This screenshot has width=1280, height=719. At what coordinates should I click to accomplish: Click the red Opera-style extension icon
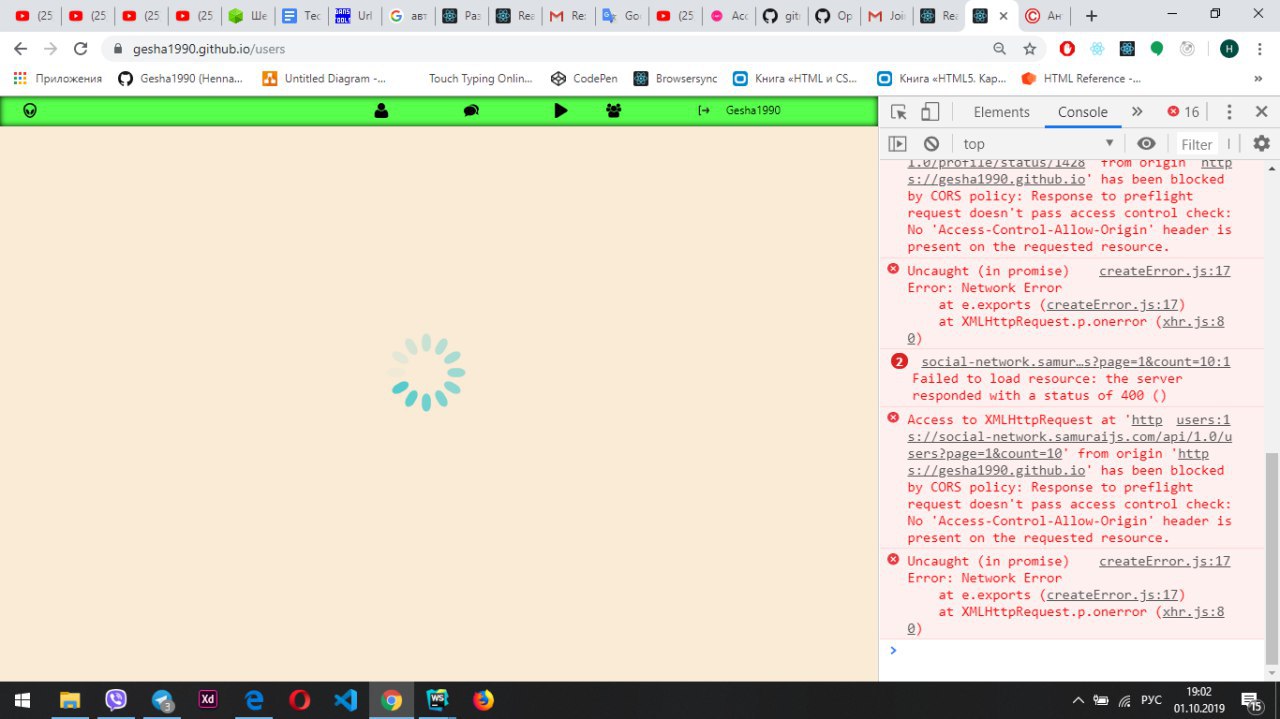(x=1067, y=48)
